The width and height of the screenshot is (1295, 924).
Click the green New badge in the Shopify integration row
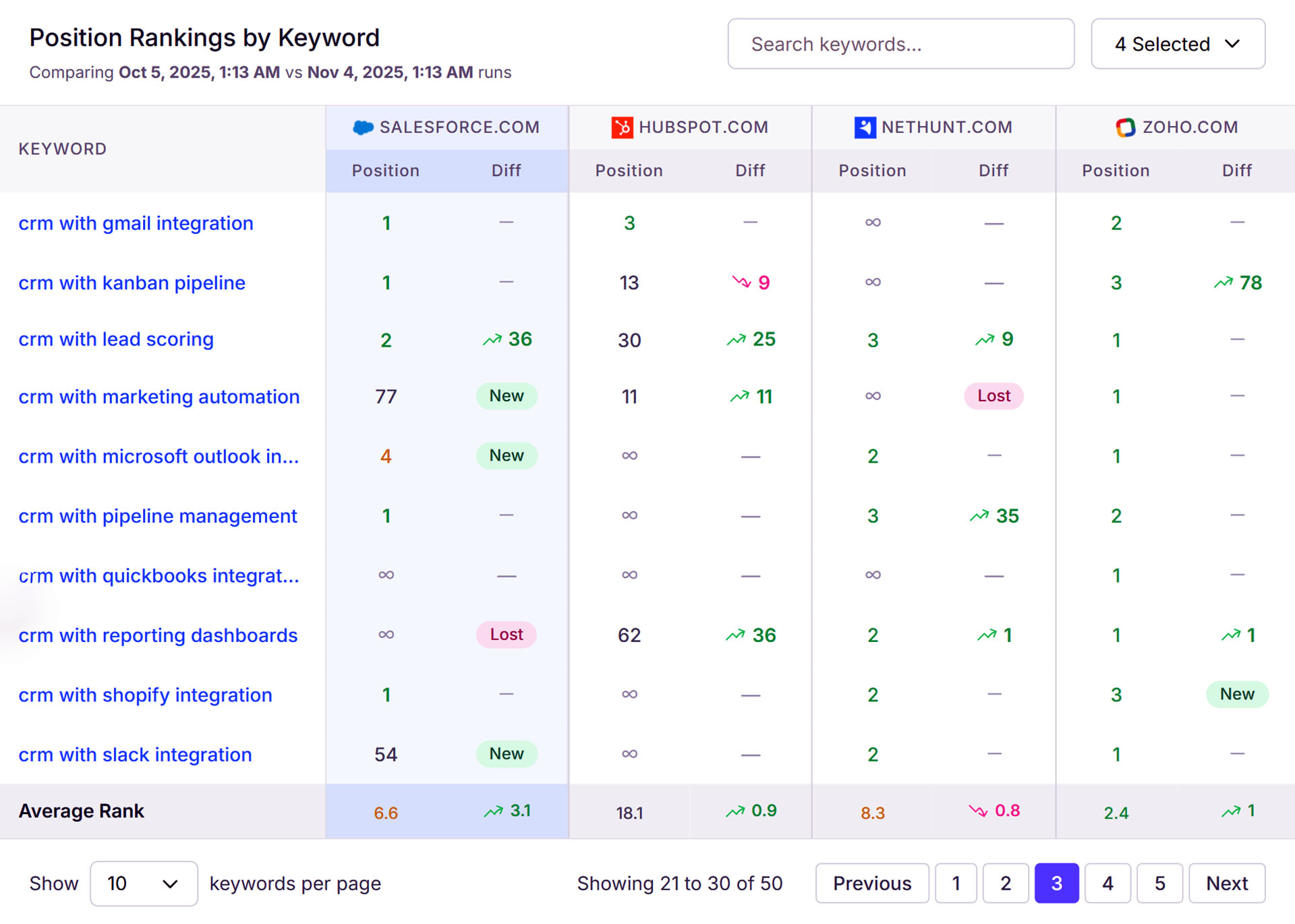1237,694
